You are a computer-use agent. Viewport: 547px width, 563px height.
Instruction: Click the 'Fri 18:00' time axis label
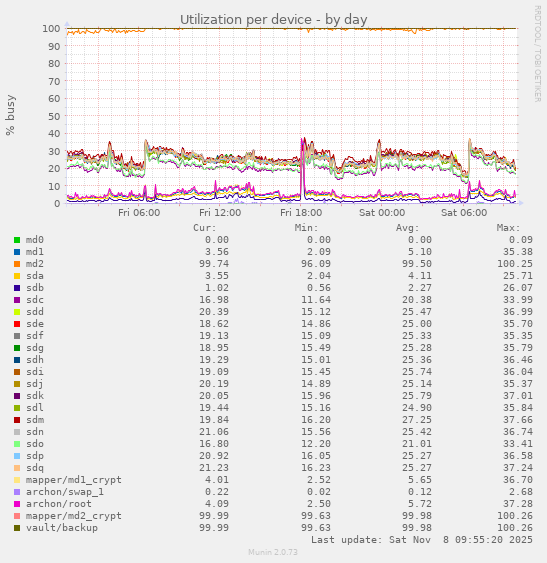coord(301,213)
